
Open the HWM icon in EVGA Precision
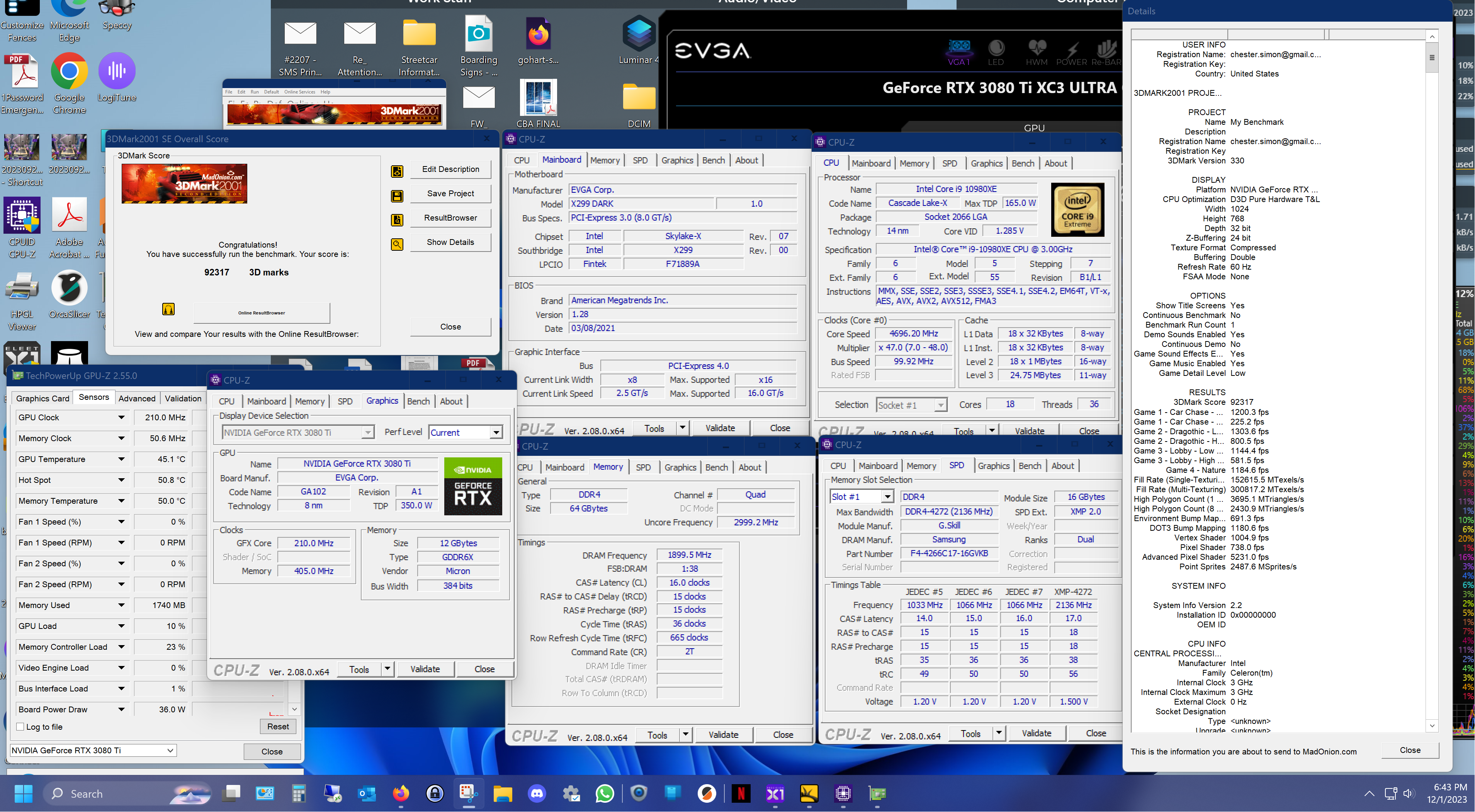tap(1037, 52)
